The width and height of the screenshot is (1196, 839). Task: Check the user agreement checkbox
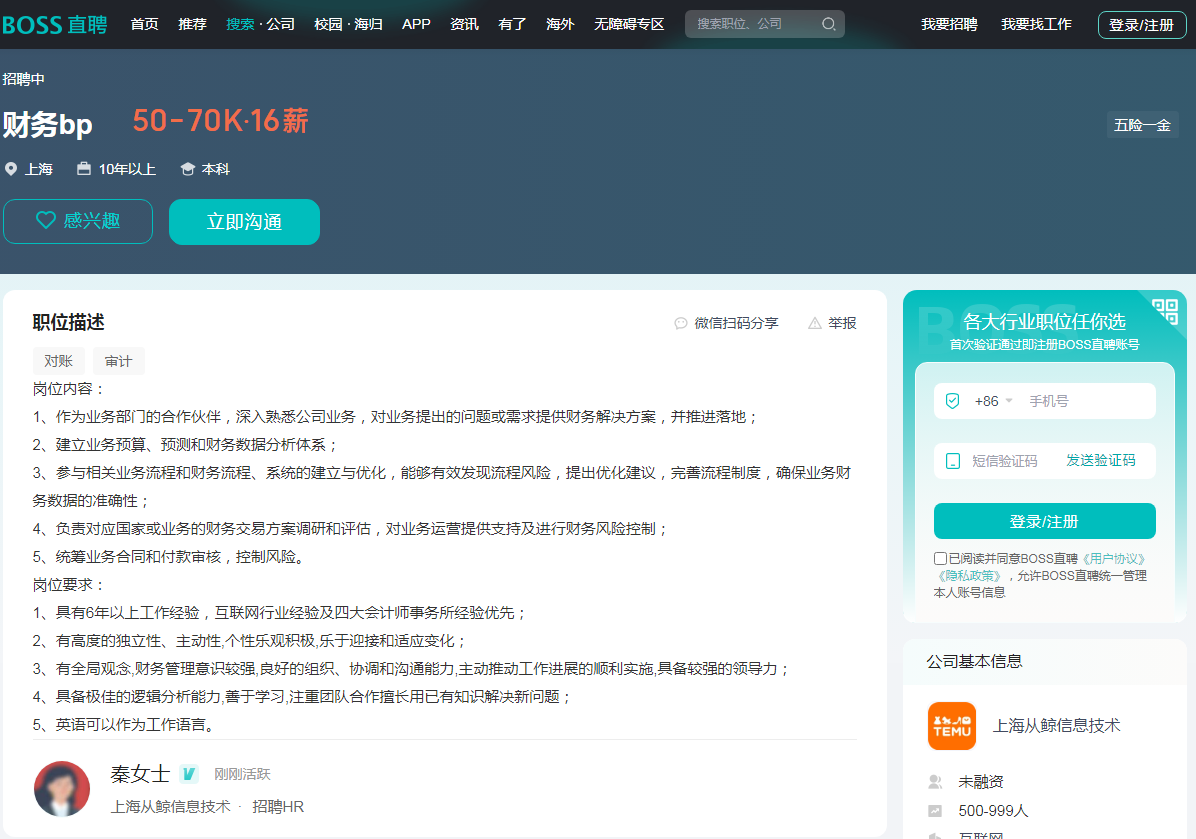938,557
